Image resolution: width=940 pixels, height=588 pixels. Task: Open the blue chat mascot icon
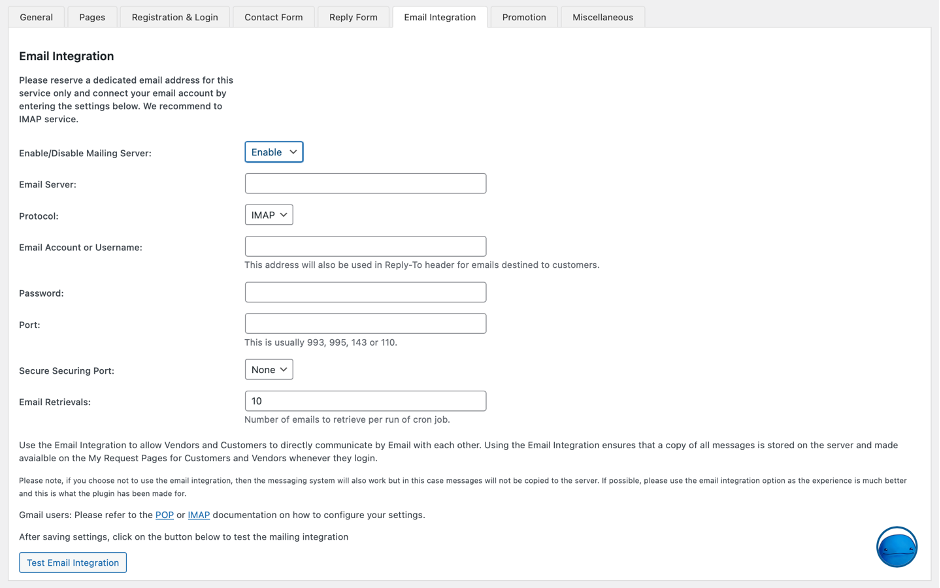[x=897, y=547]
